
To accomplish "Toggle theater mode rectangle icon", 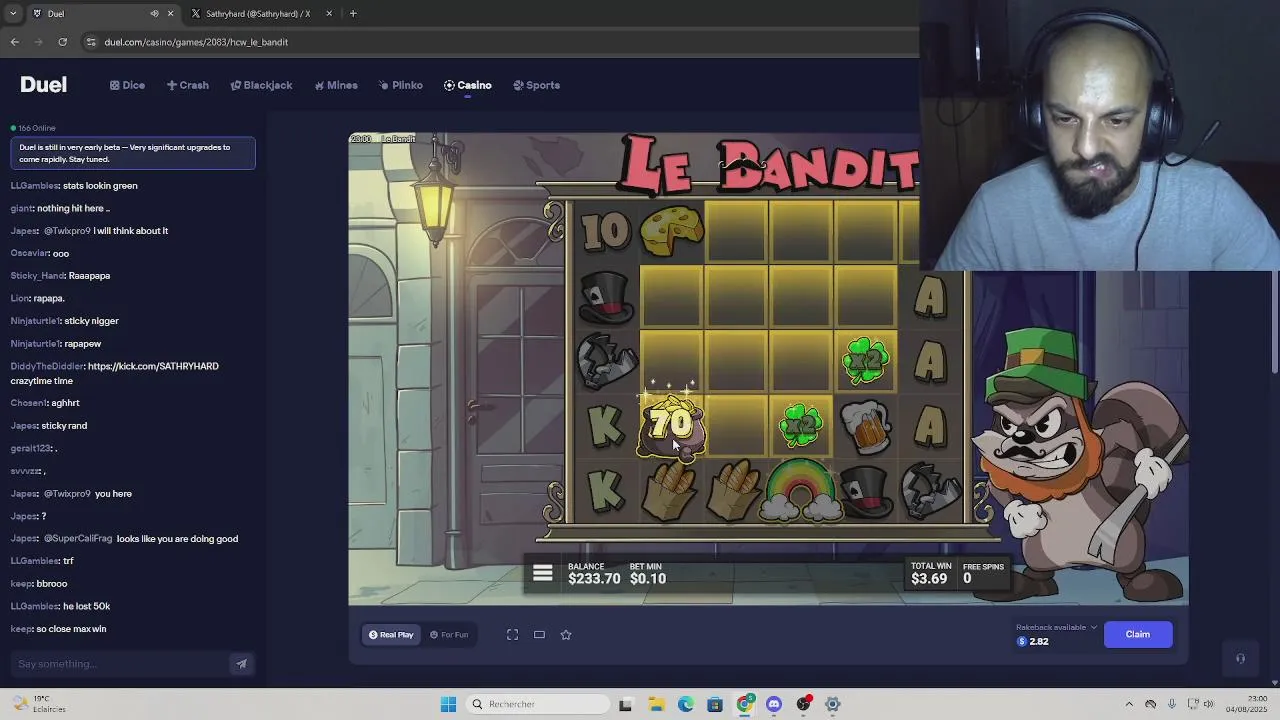I will pyautogui.click(x=539, y=635).
